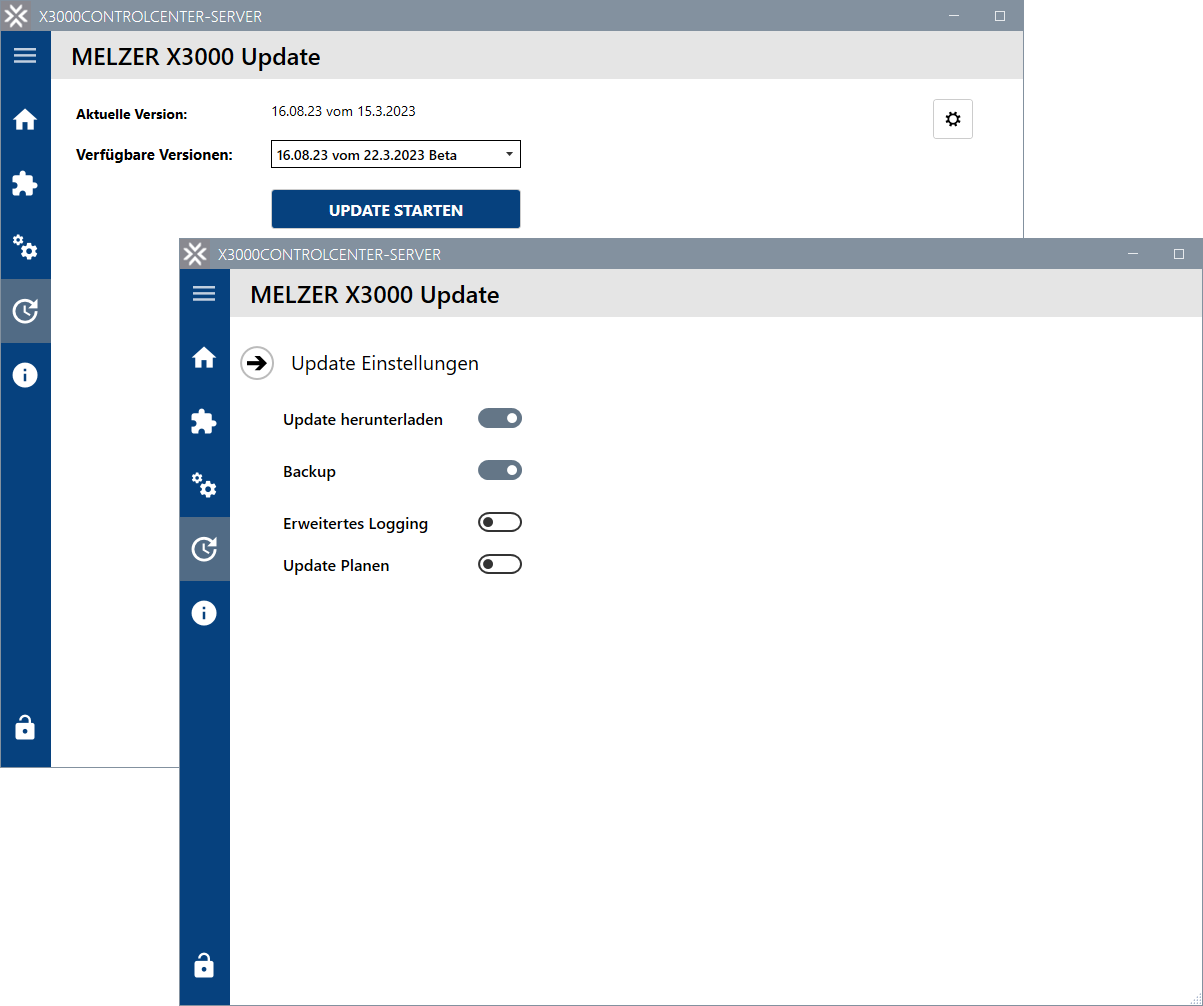Select the update clock icon in front window sidebar
Image resolution: width=1203 pixels, height=1006 pixels.
pos(204,549)
